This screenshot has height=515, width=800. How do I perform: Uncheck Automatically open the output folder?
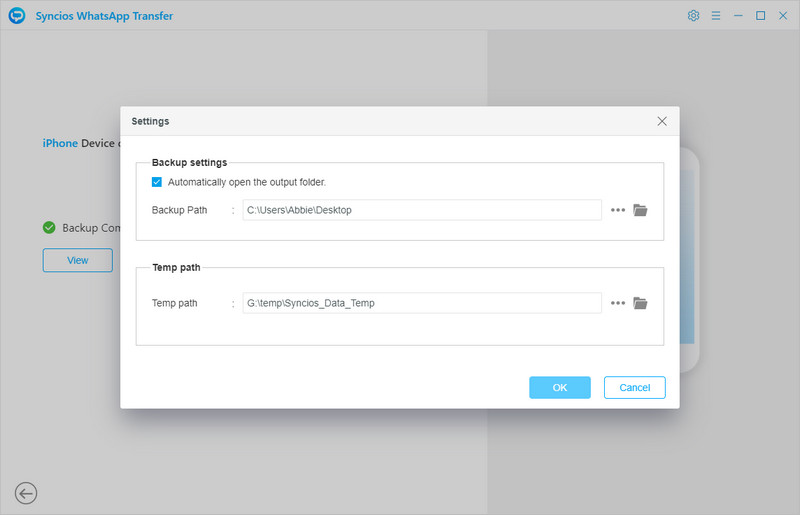157,182
